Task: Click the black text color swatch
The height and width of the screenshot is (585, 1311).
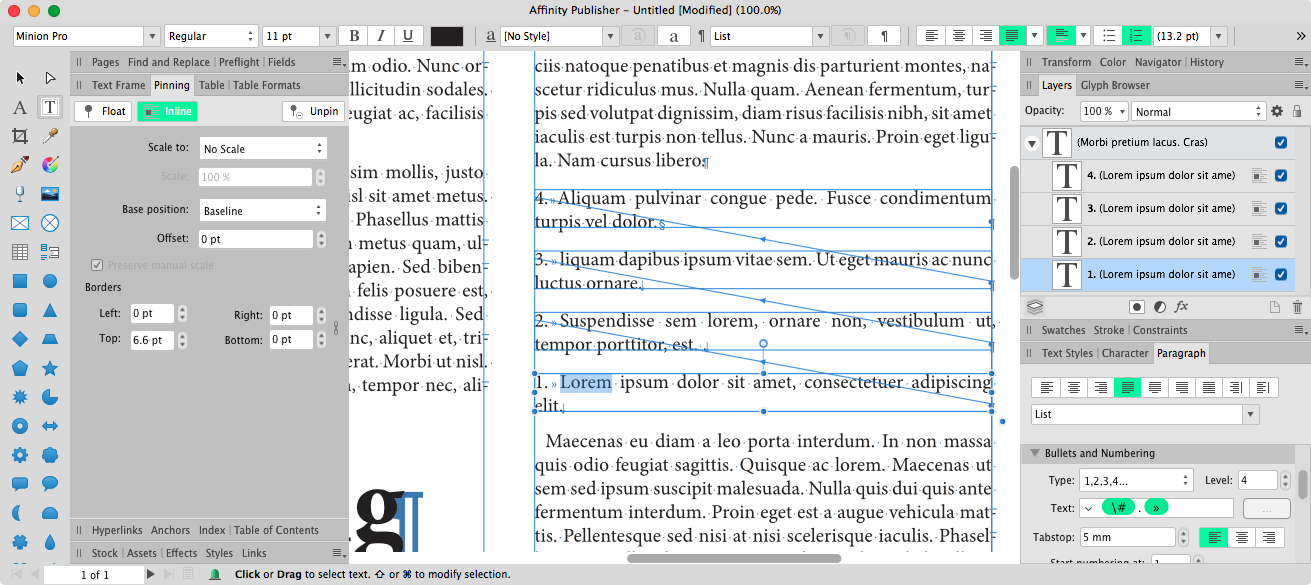Action: (x=446, y=36)
